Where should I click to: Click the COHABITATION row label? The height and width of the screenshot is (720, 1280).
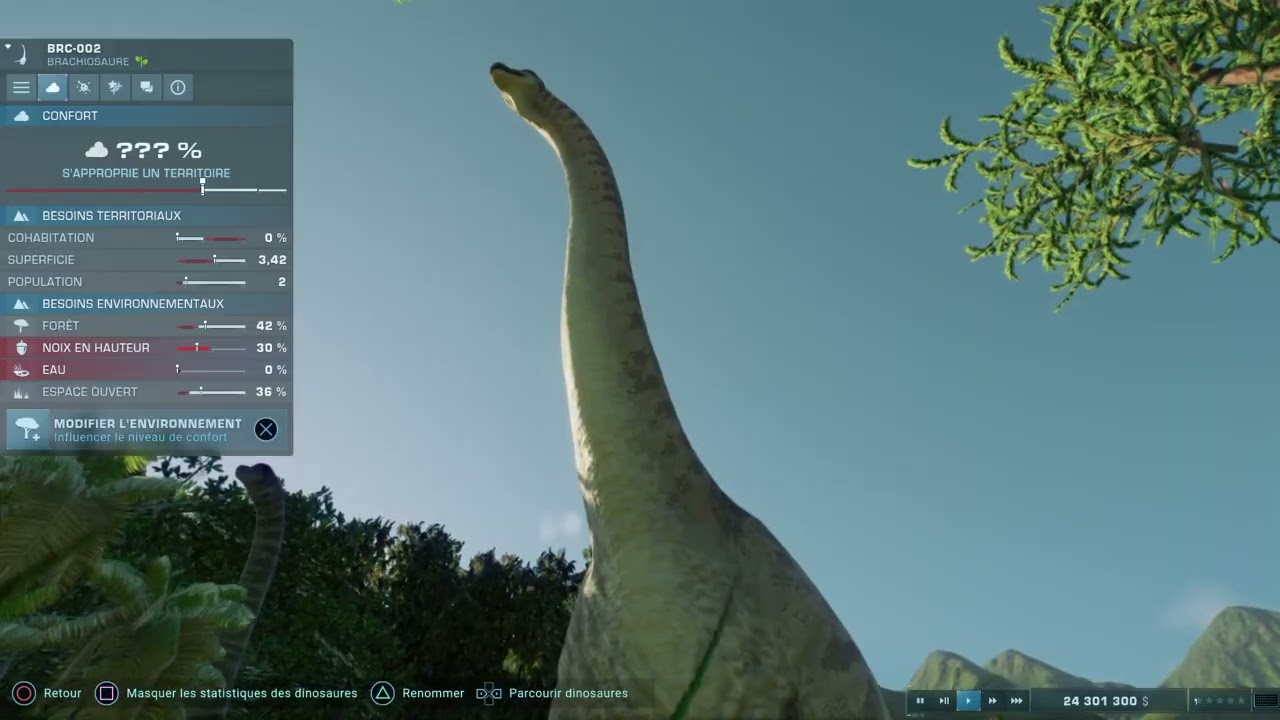point(51,238)
